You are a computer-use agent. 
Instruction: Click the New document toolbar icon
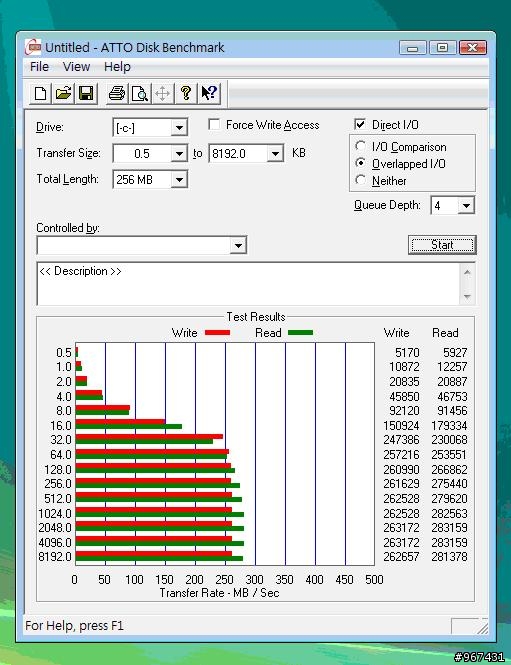click(x=40, y=93)
